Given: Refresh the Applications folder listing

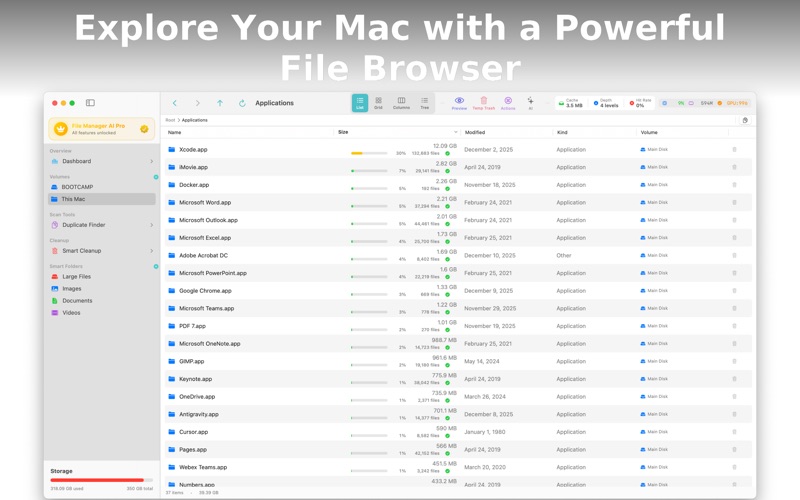Looking at the screenshot, I should tap(242, 103).
